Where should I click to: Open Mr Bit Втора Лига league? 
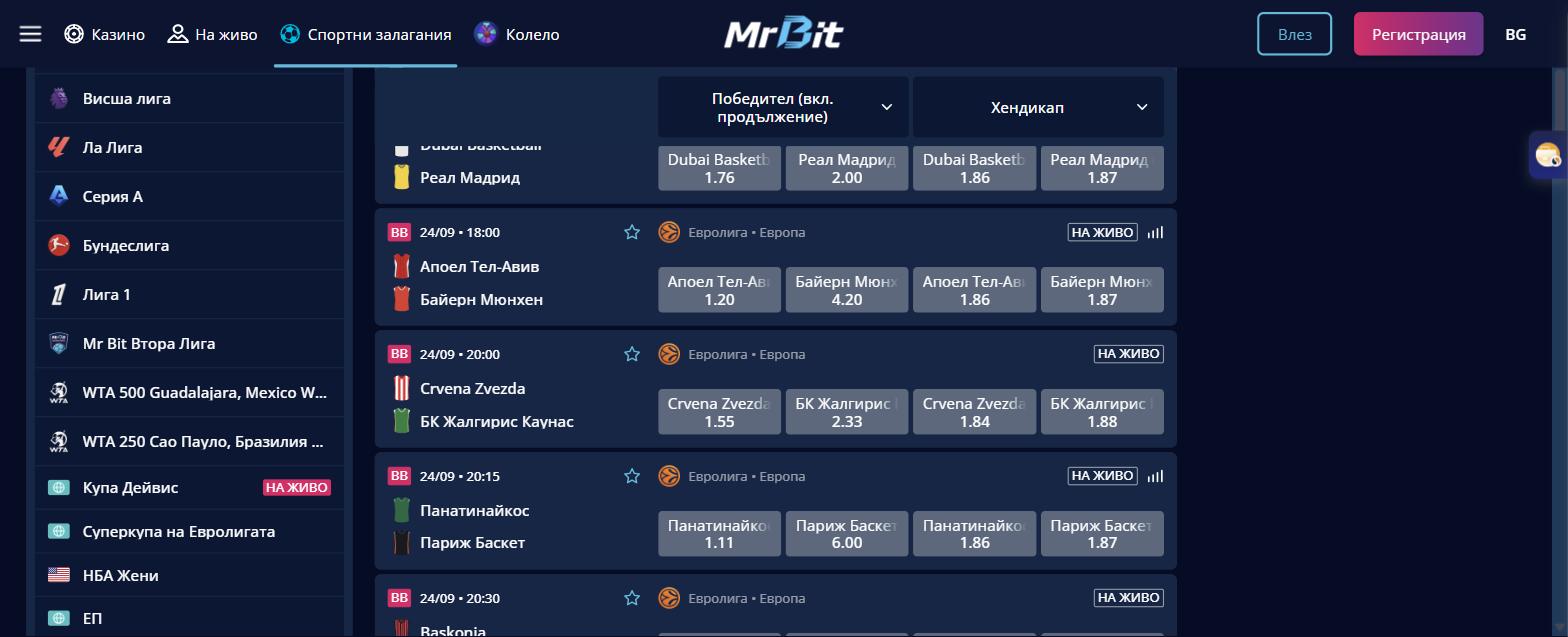point(190,343)
